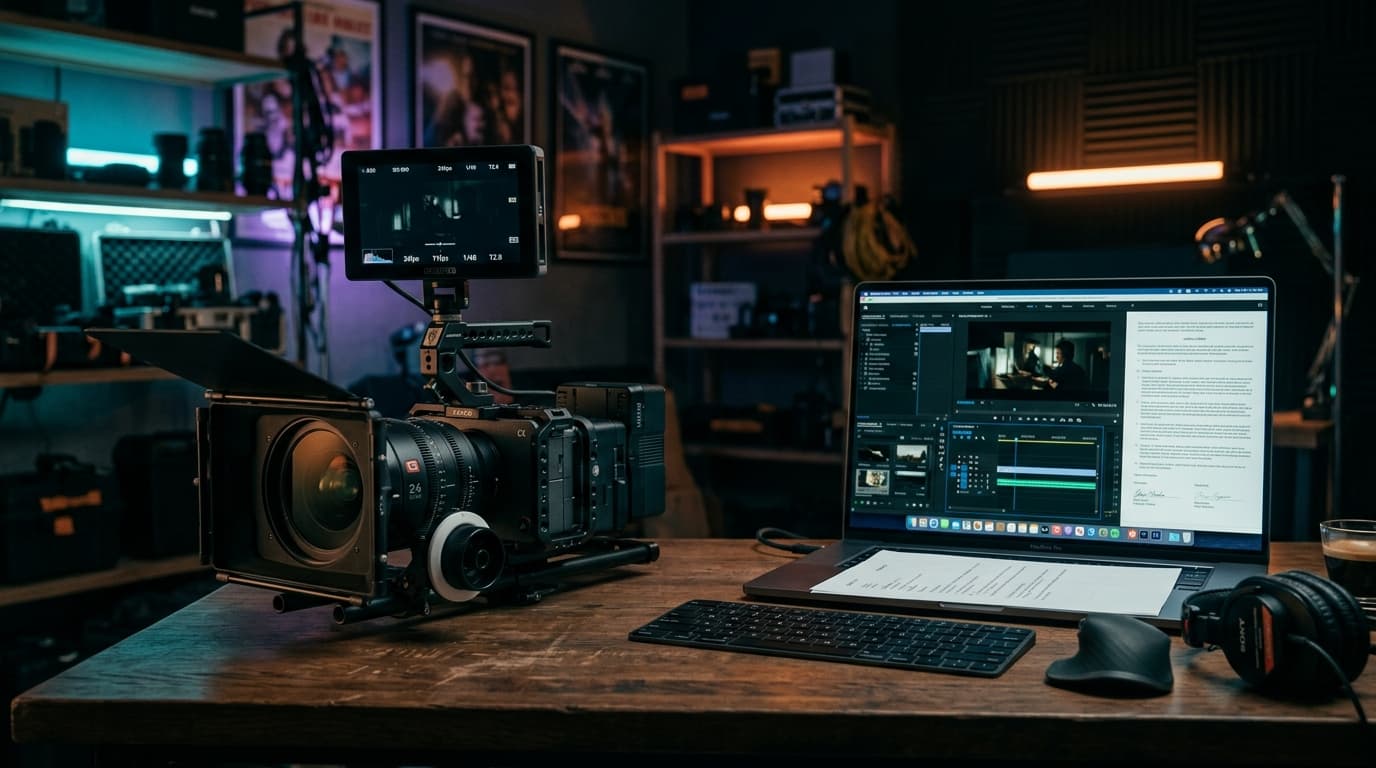Image resolution: width=1376 pixels, height=768 pixels.
Task: Open the File menu in the menu bar
Action: click(x=897, y=291)
